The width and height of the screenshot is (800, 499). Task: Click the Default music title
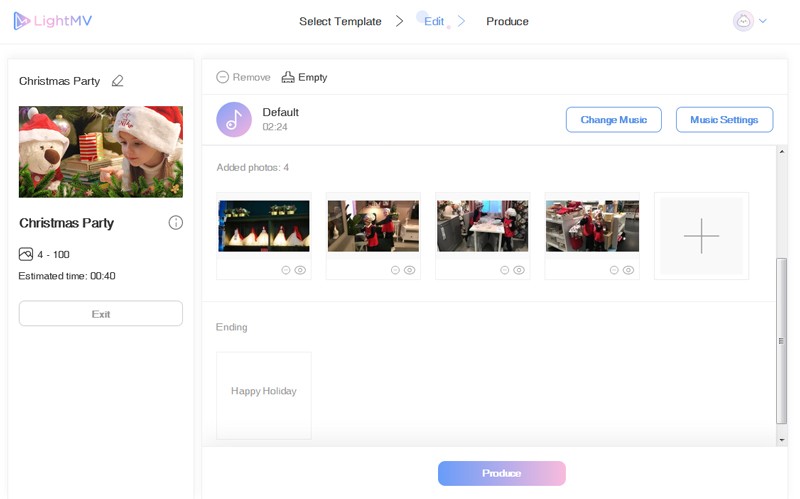pyautogui.click(x=281, y=112)
